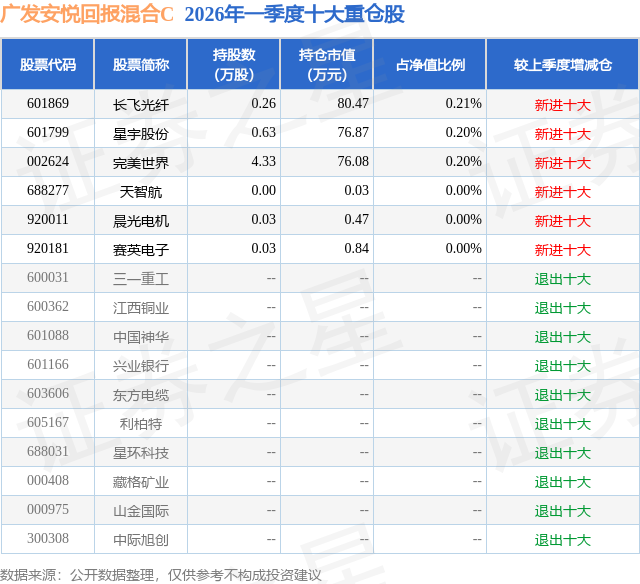Click 退出十大 in 中际旭创 row
This screenshot has height=584, width=640.
[563, 540]
